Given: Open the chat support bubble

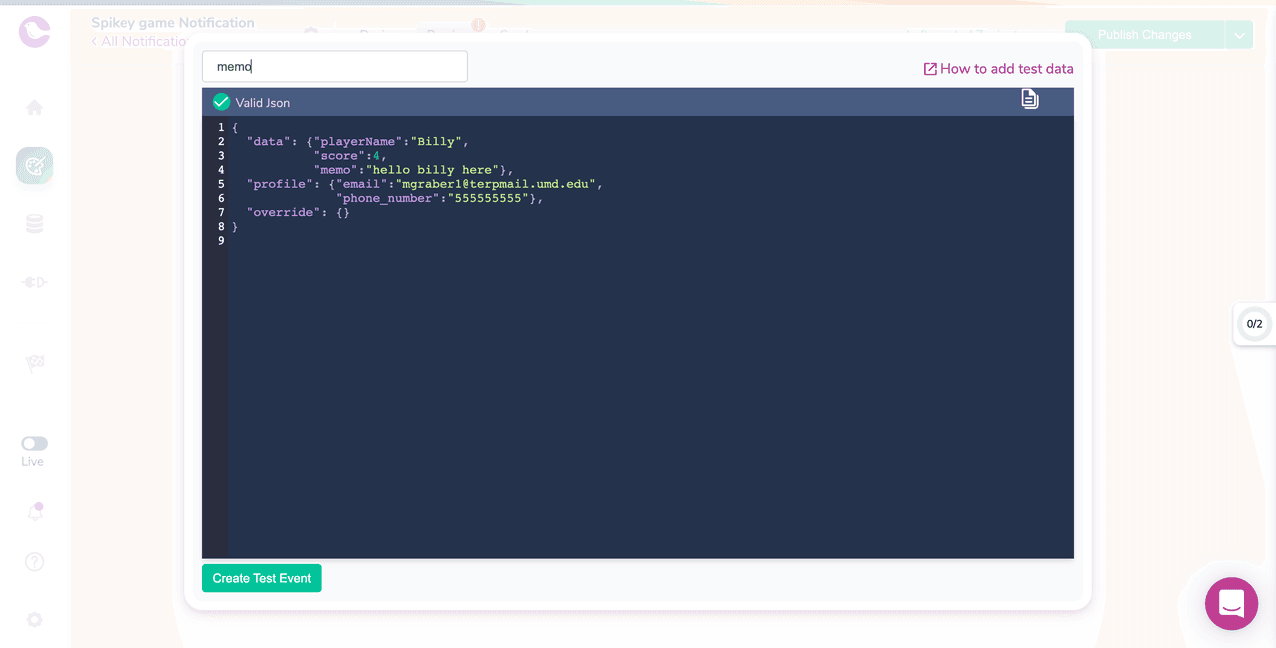Looking at the screenshot, I should pyautogui.click(x=1231, y=604).
